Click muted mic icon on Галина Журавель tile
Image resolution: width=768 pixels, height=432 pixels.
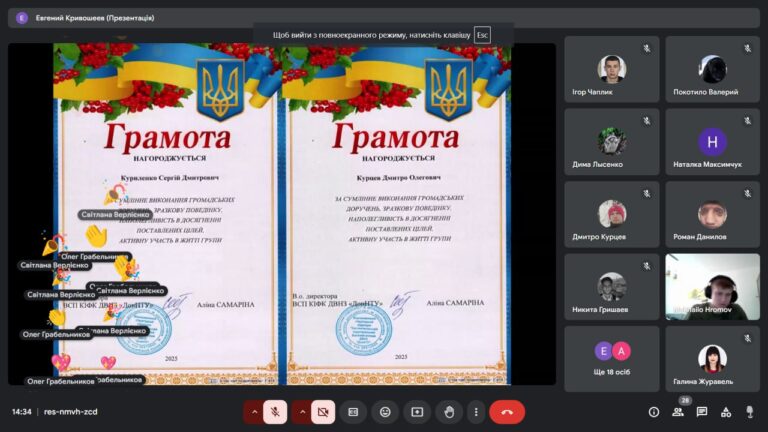click(x=747, y=338)
